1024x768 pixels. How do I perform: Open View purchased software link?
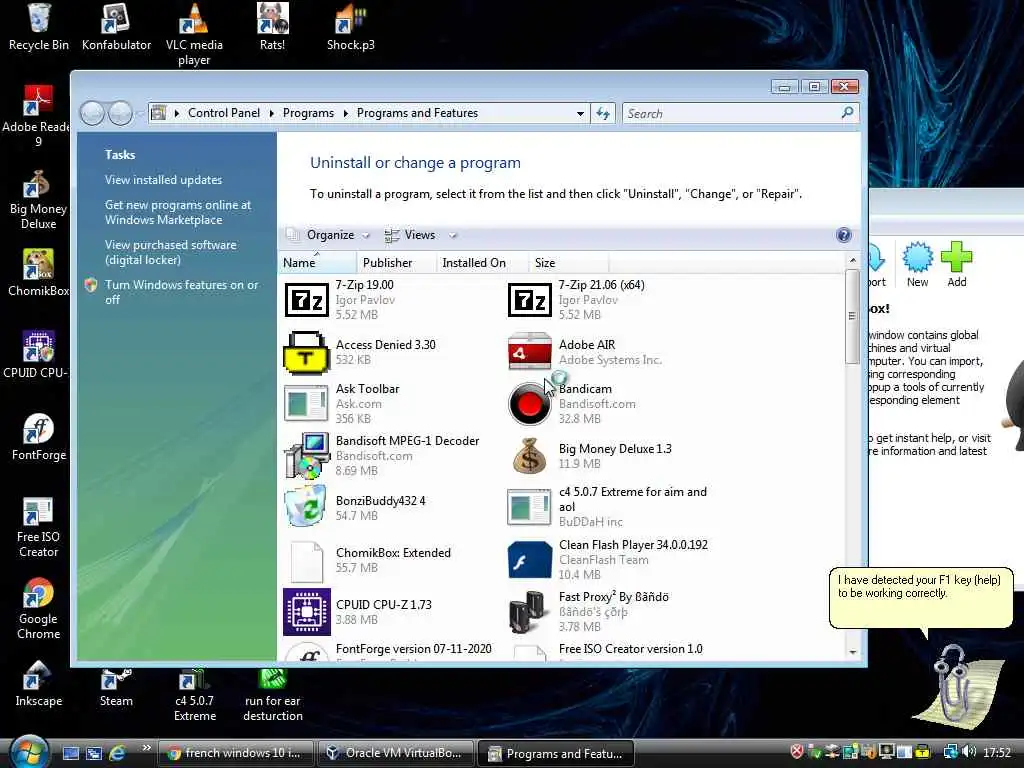(170, 252)
